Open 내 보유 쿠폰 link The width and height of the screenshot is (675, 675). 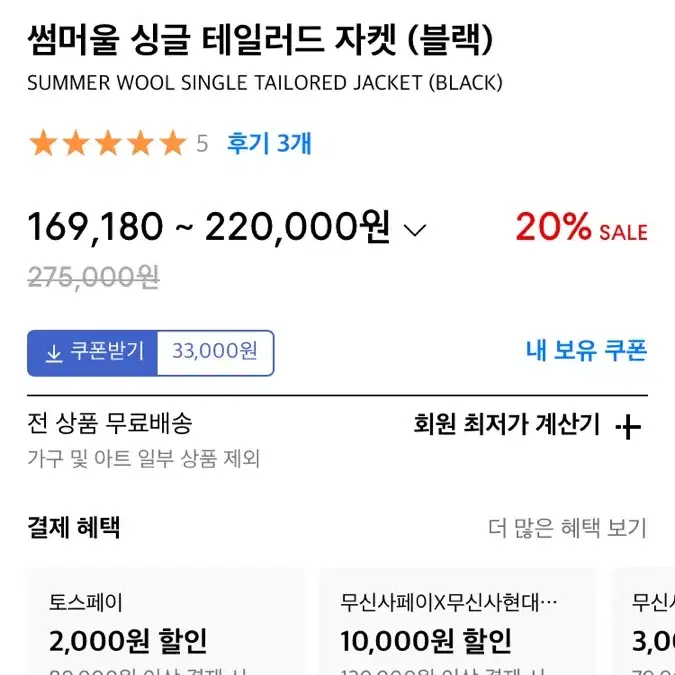click(x=586, y=350)
